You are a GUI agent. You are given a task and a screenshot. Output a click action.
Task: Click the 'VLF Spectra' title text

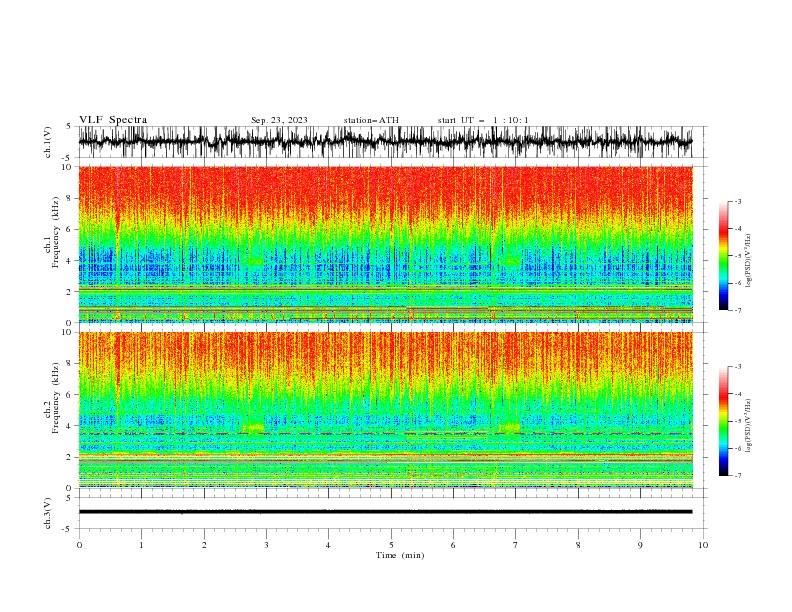(x=113, y=120)
